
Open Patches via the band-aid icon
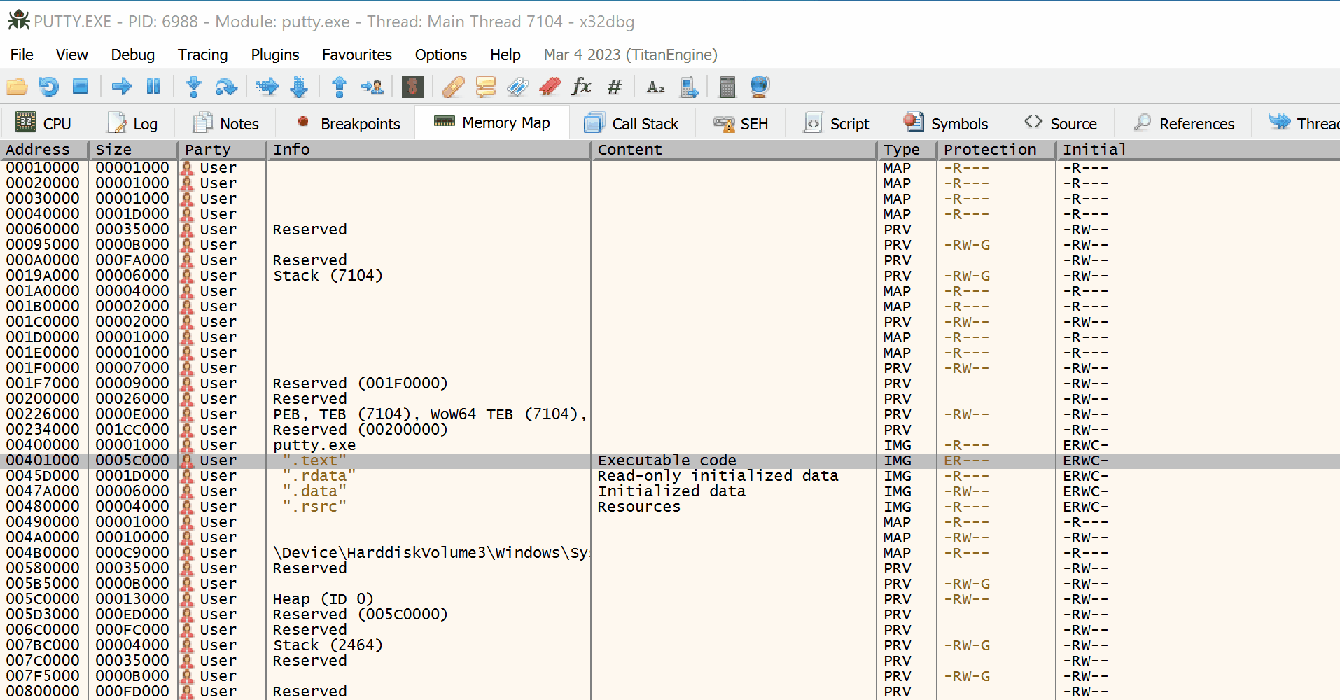click(x=452, y=87)
